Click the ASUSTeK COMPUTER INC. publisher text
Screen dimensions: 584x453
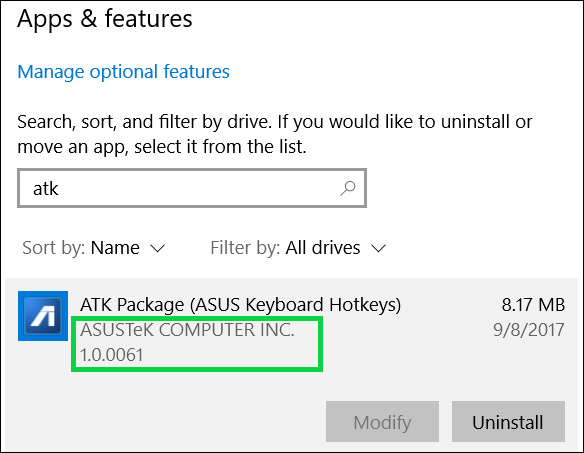pyautogui.click(x=187, y=330)
